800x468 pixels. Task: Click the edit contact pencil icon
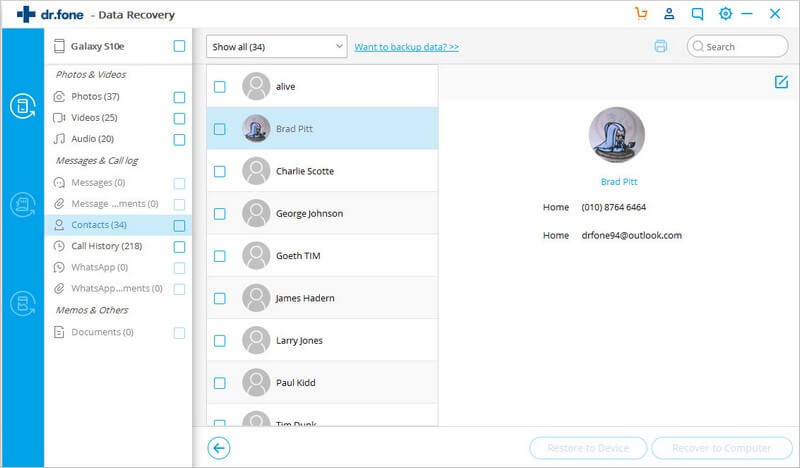coord(781,82)
